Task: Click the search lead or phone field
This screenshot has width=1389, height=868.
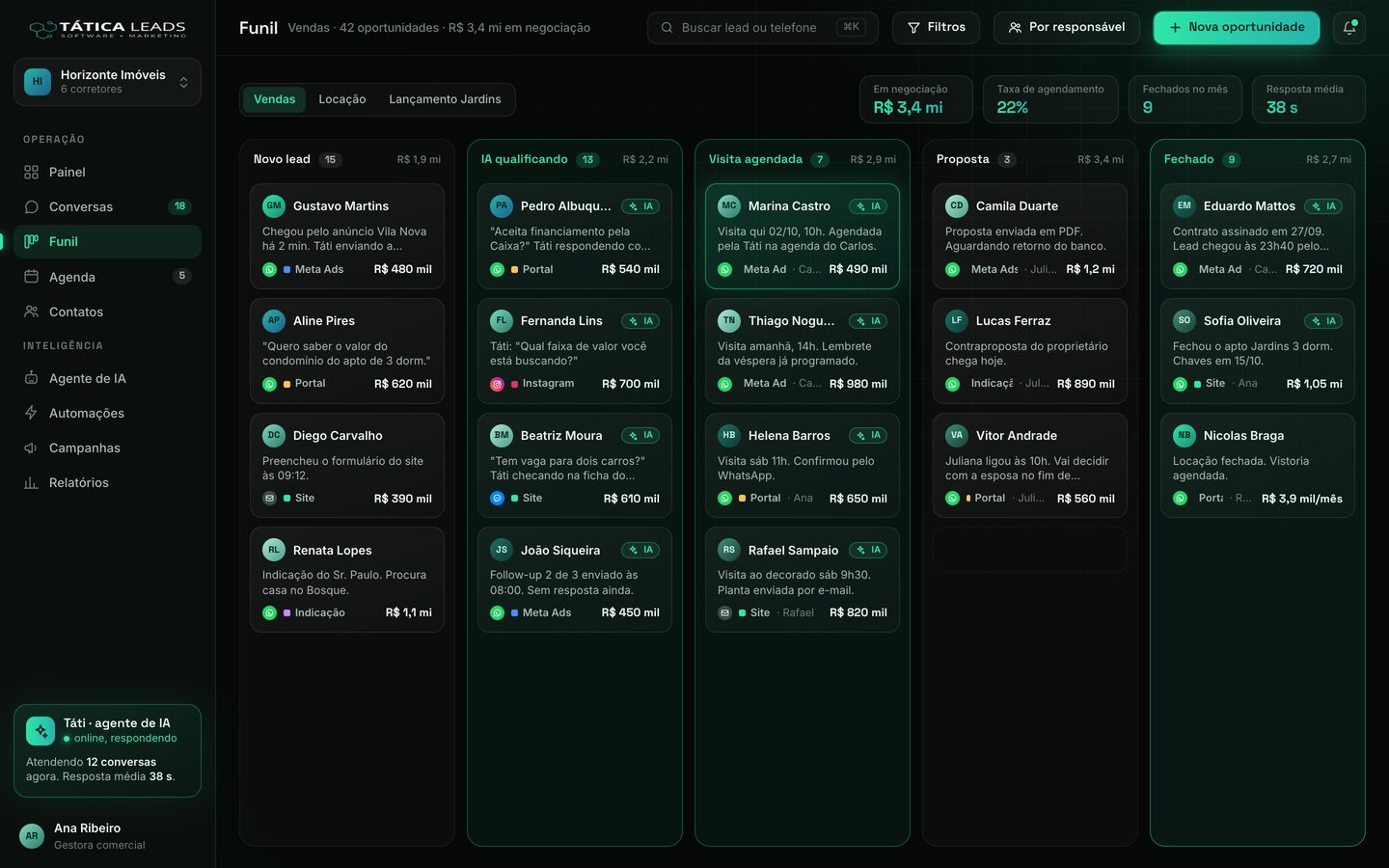Action: pos(763,28)
